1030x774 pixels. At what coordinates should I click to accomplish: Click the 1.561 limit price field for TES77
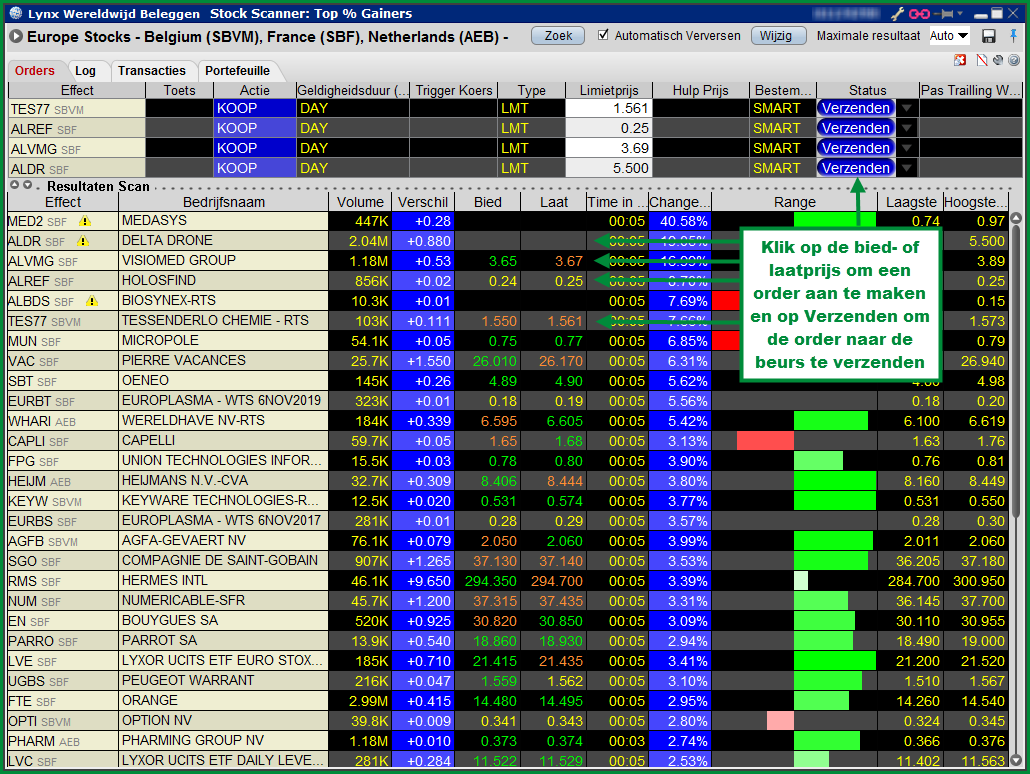tap(608, 108)
